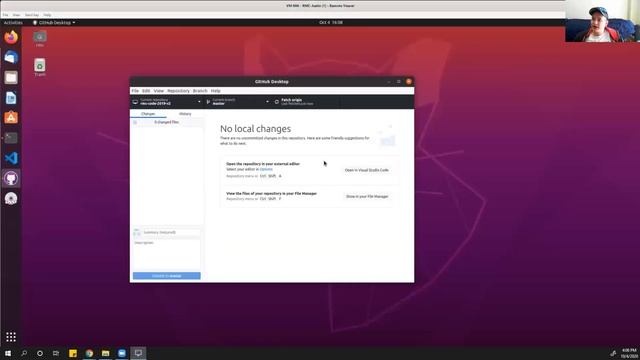The image size is (640, 360).
Task: Open Visual Studio Code from the dock
Action: (11, 158)
